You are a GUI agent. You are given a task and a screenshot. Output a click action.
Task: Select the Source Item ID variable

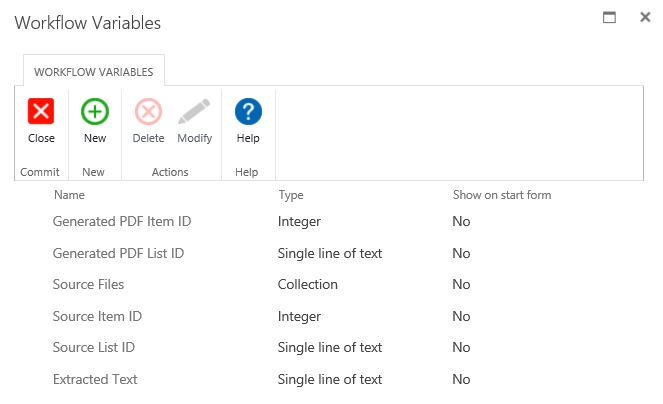coord(97,316)
